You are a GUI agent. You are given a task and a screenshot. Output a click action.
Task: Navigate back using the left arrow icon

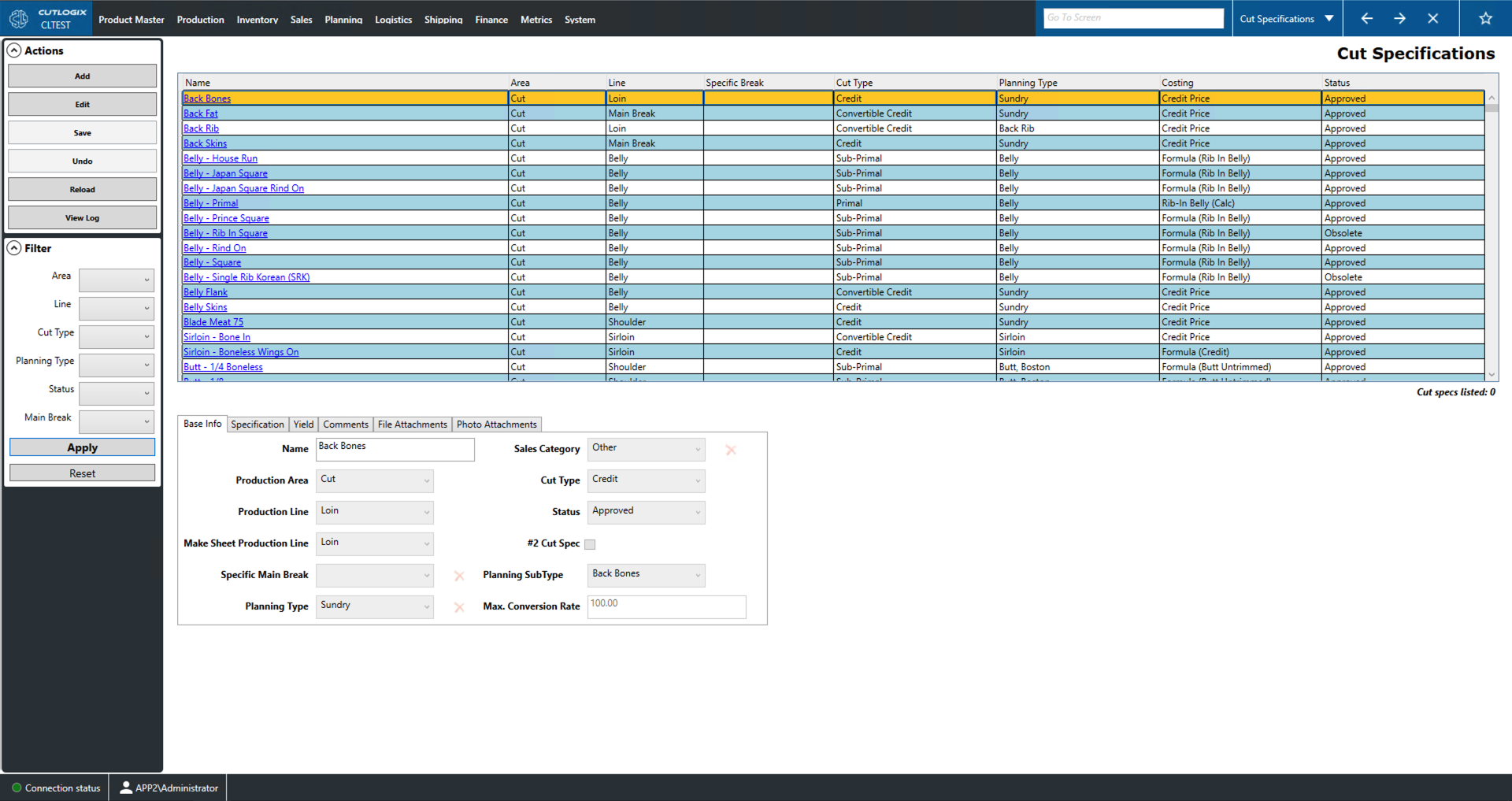click(x=1366, y=17)
